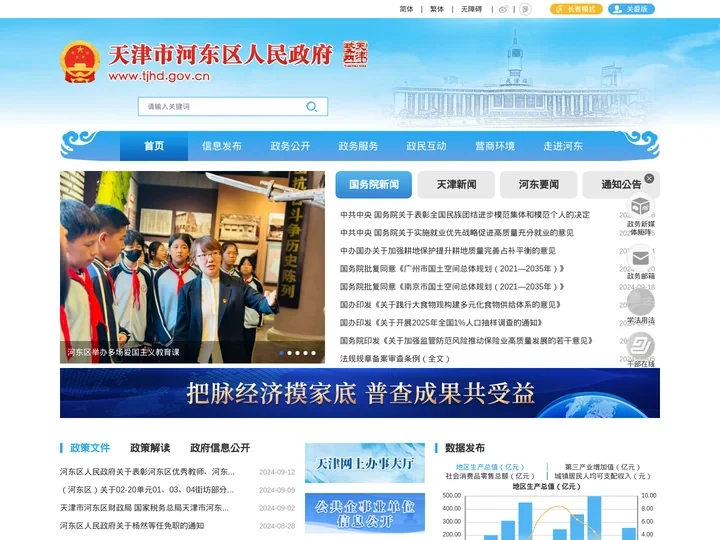Select second carousel dot indicator
Viewport: 720px width, 540px height.
[289, 353]
